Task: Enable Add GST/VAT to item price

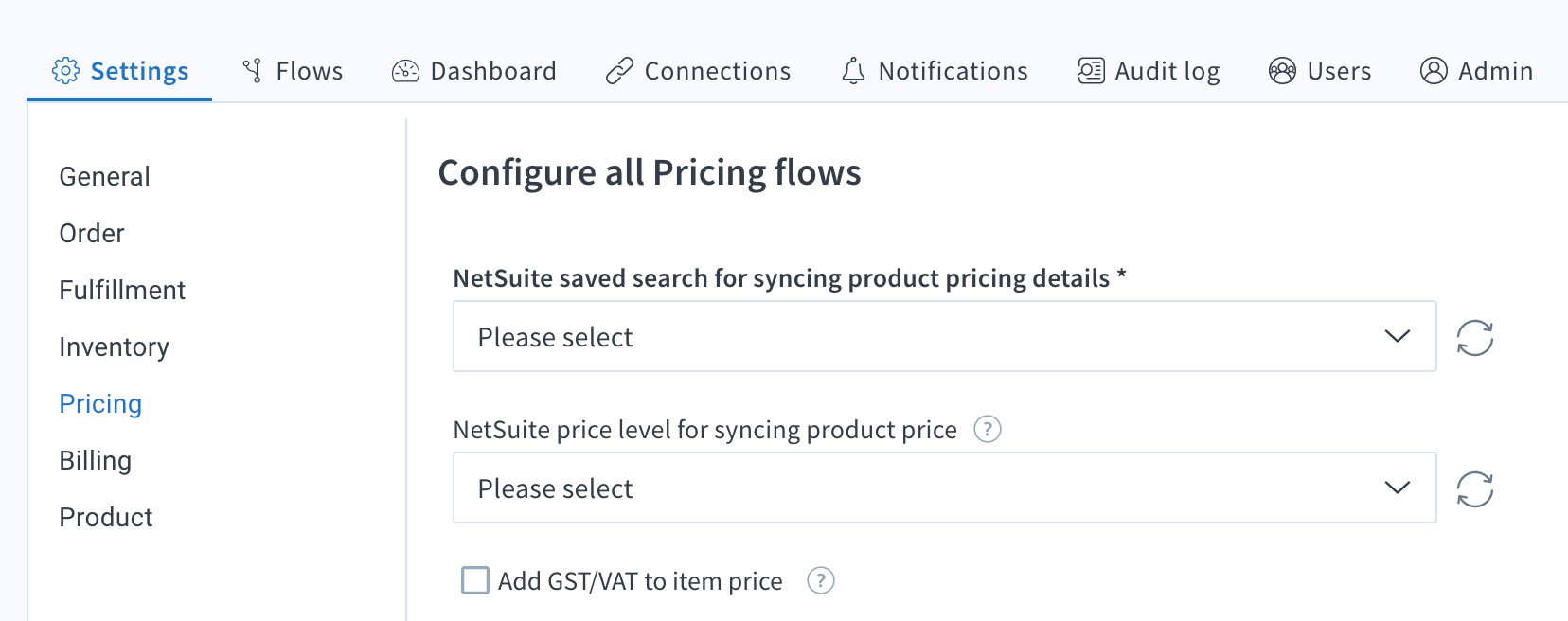Action: click(473, 580)
